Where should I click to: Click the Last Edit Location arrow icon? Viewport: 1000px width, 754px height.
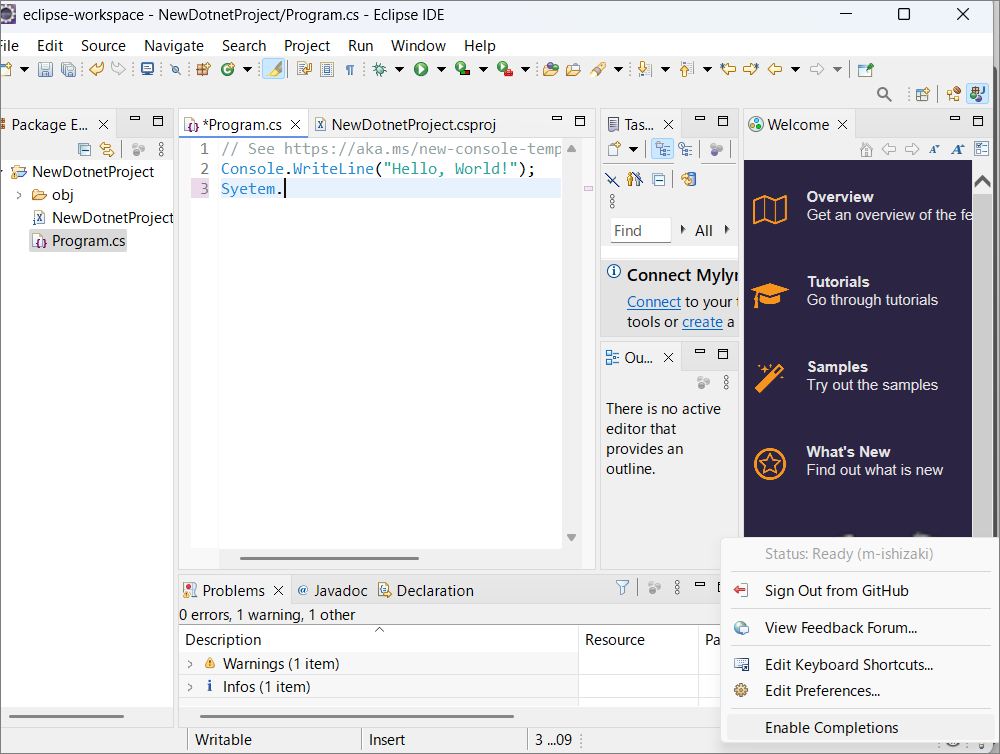click(728, 69)
